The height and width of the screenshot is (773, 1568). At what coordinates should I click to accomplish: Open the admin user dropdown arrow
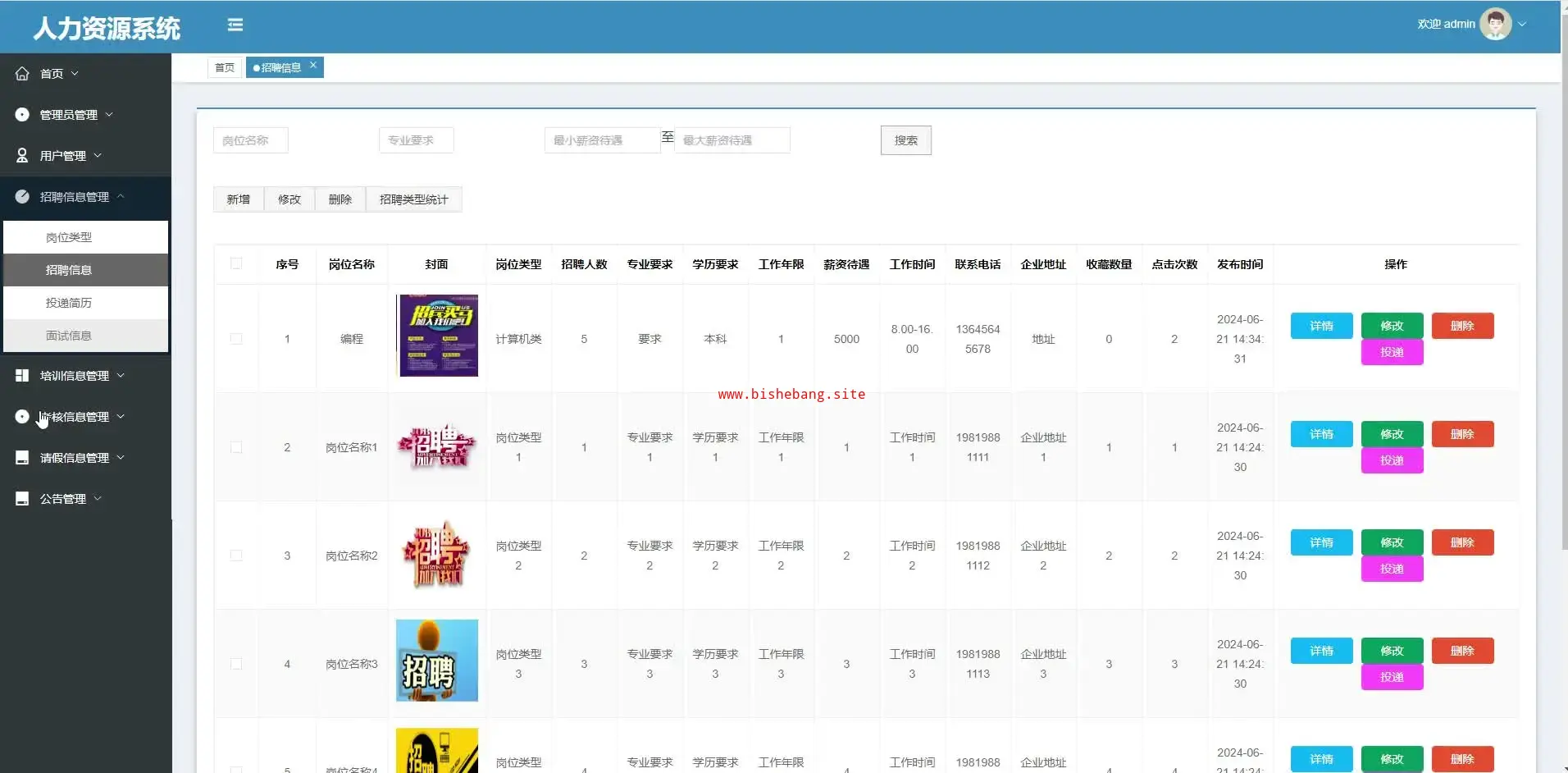tap(1522, 25)
